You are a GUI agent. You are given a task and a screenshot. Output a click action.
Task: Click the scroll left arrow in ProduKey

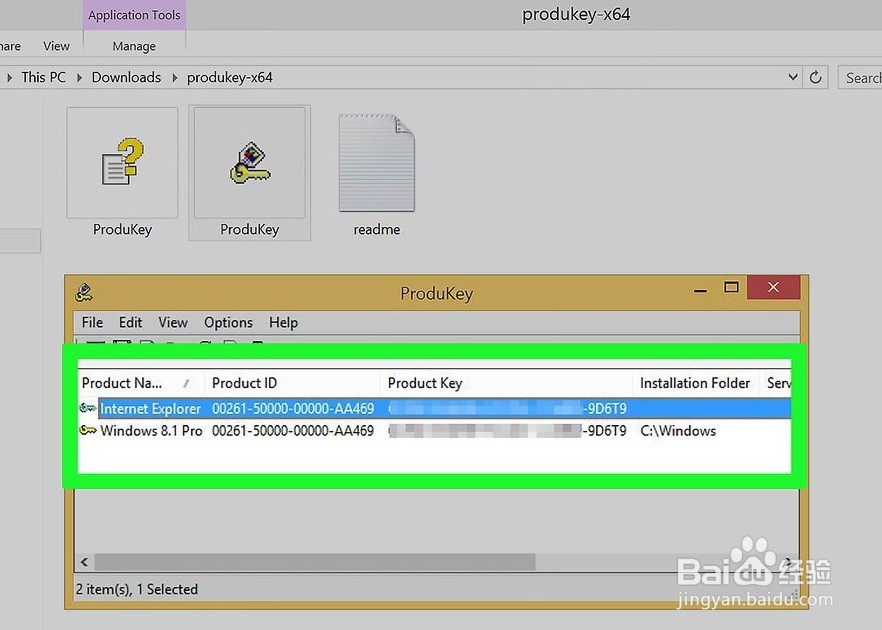84,561
